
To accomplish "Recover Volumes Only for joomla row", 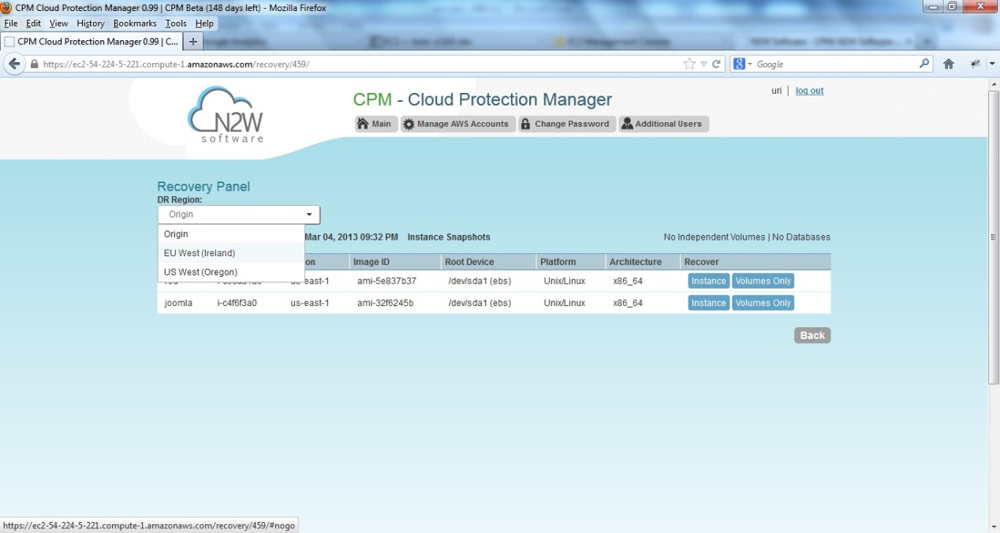I will 763,303.
